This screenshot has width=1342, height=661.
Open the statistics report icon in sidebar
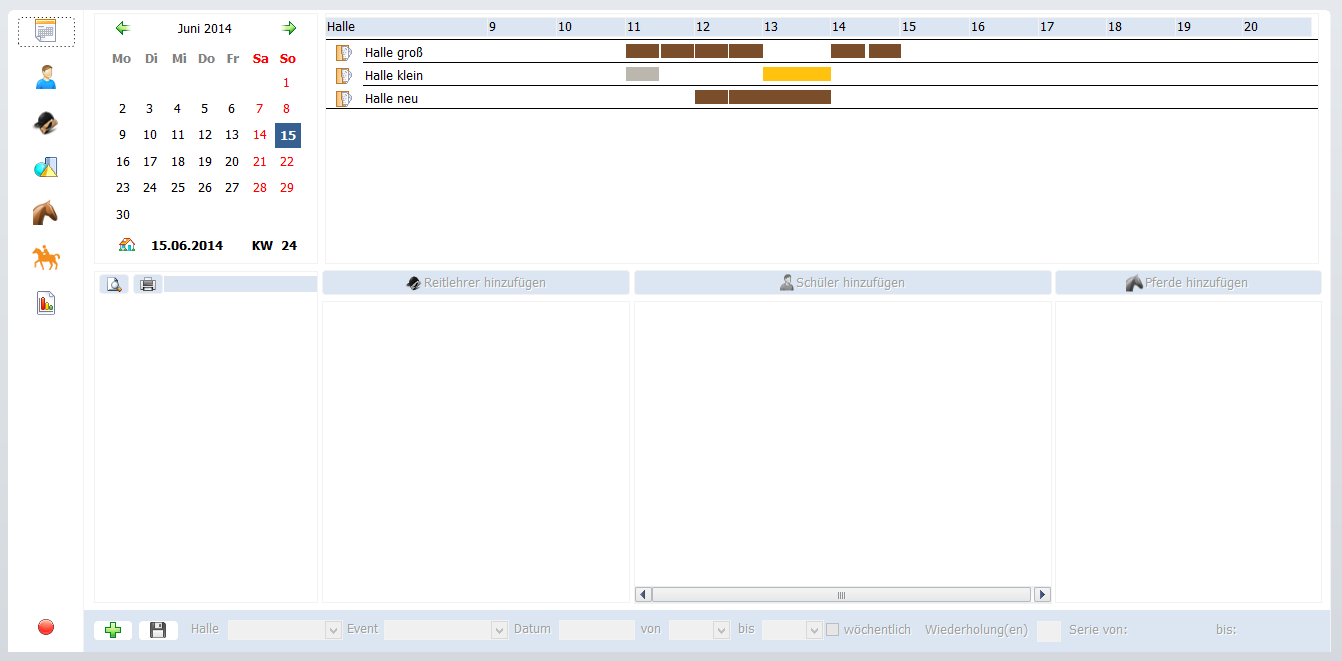[x=46, y=304]
